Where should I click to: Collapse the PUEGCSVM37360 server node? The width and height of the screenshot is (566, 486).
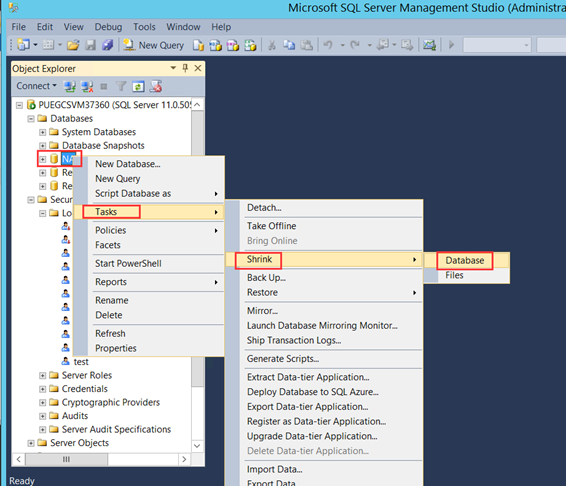tap(19, 105)
